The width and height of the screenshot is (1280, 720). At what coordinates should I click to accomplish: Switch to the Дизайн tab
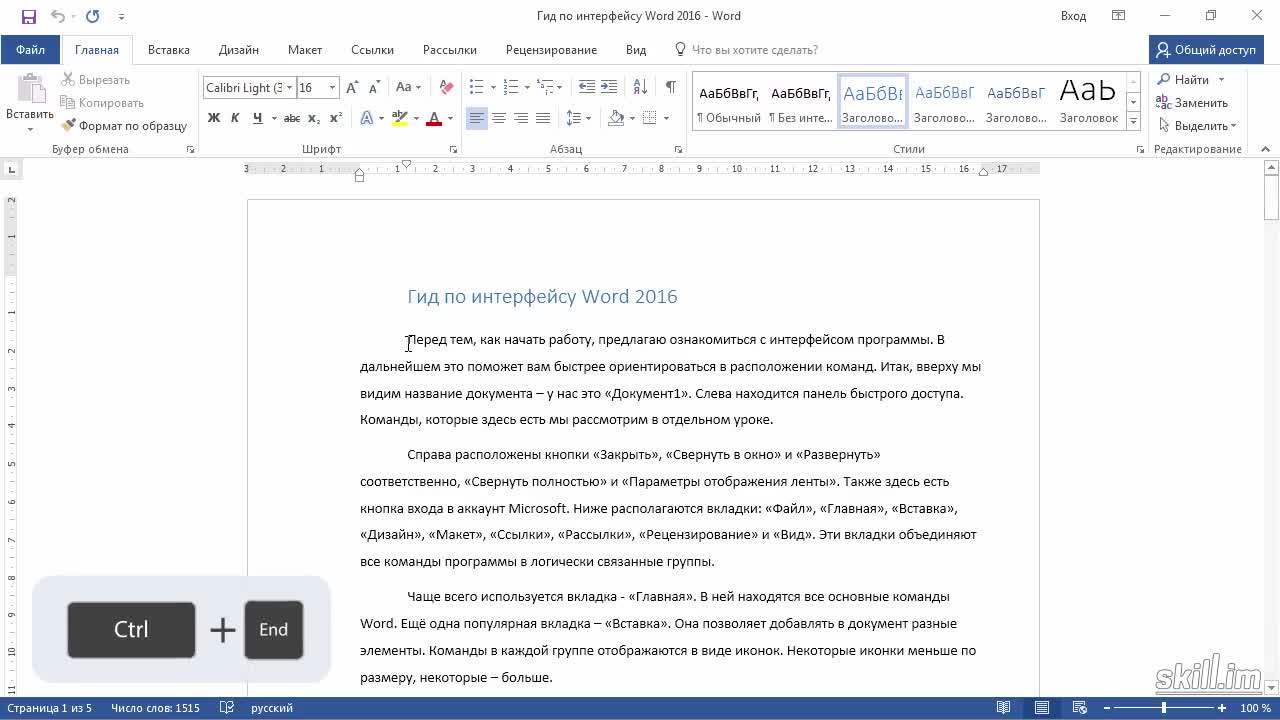click(239, 49)
